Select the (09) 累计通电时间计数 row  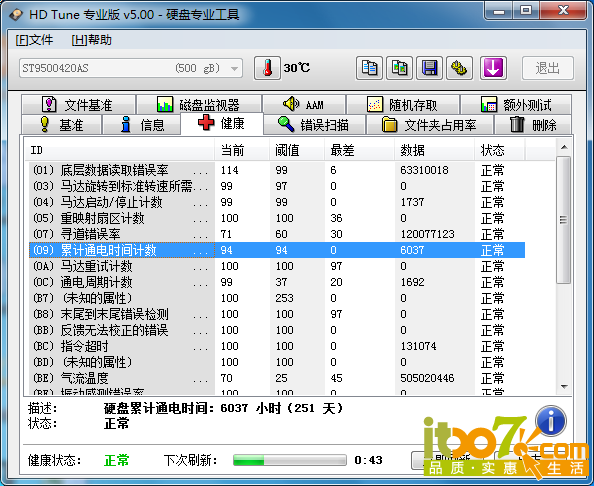pyautogui.click(x=277, y=250)
